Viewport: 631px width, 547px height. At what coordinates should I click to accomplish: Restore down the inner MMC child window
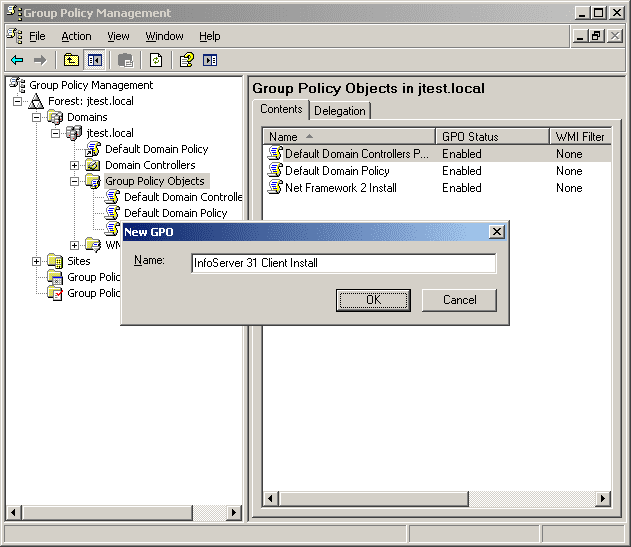596,36
